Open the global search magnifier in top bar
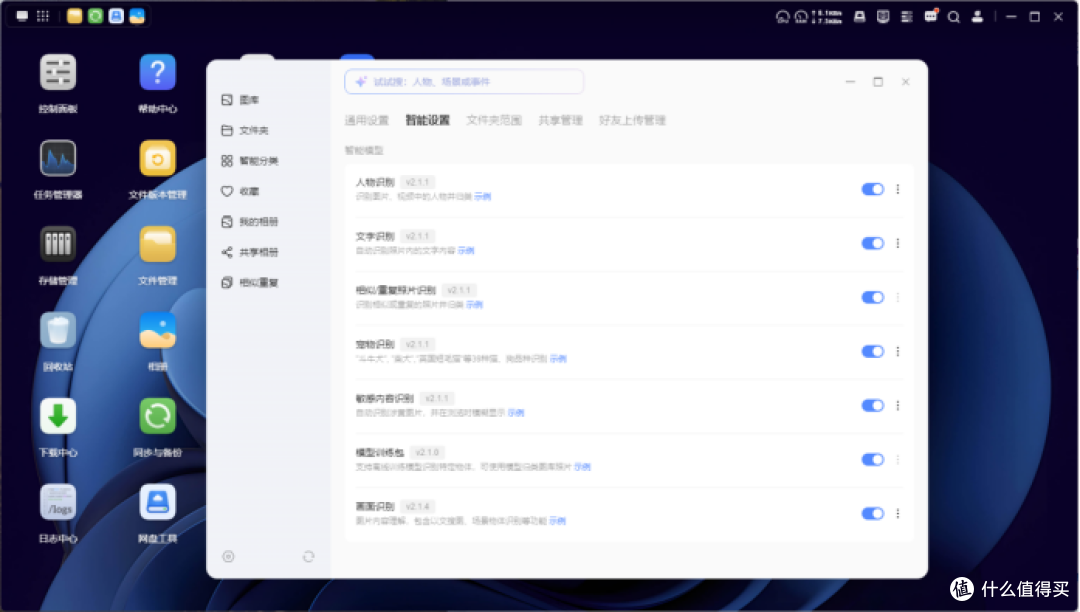Screen dimensions: 1080x612 954,17
